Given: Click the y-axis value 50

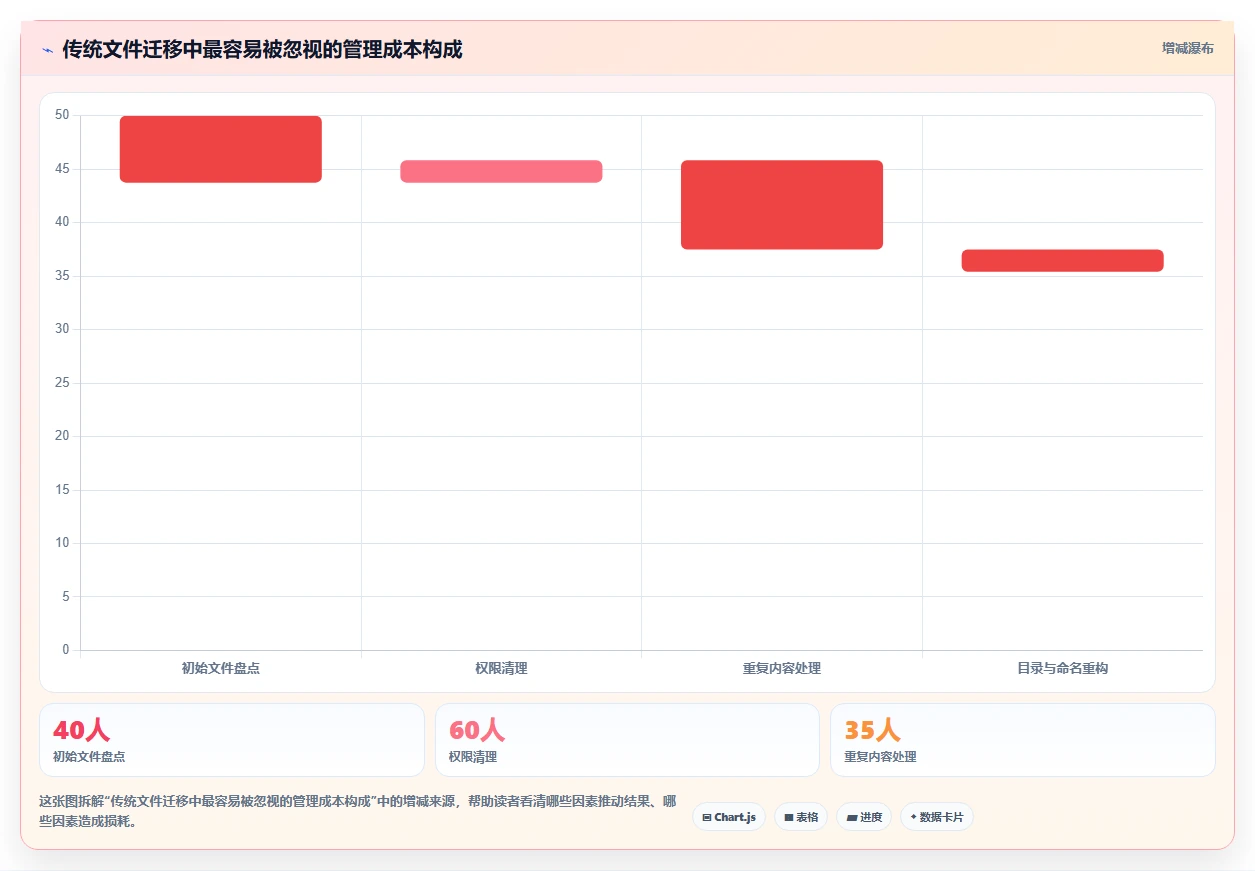Looking at the screenshot, I should tap(62, 115).
